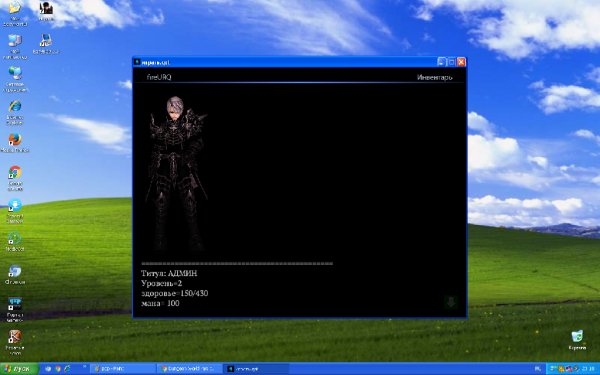Click the green down-arrow icon in game window
The height and width of the screenshot is (375, 600).
pyautogui.click(x=451, y=302)
